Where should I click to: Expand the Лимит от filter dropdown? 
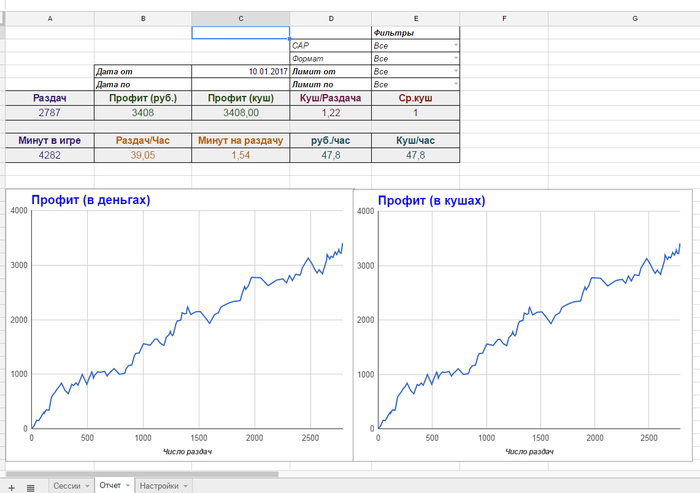(x=455, y=71)
